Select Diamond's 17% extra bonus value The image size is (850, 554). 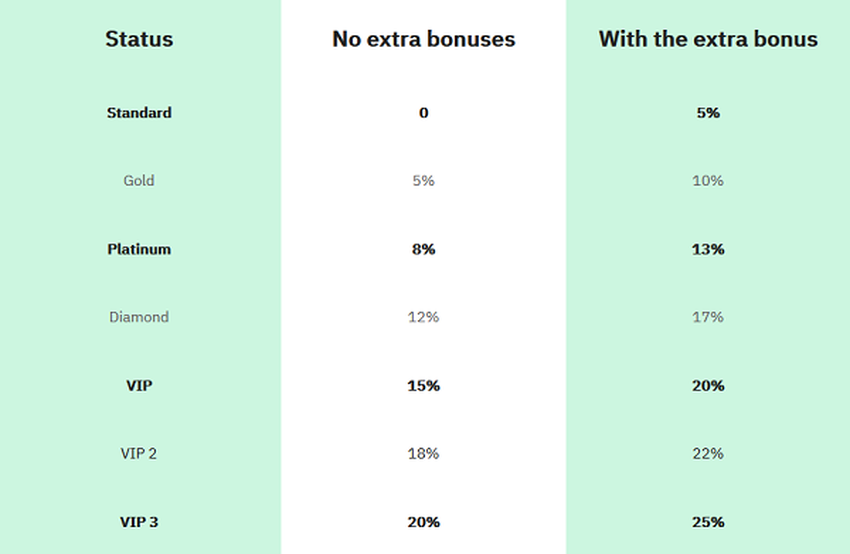click(x=708, y=317)
